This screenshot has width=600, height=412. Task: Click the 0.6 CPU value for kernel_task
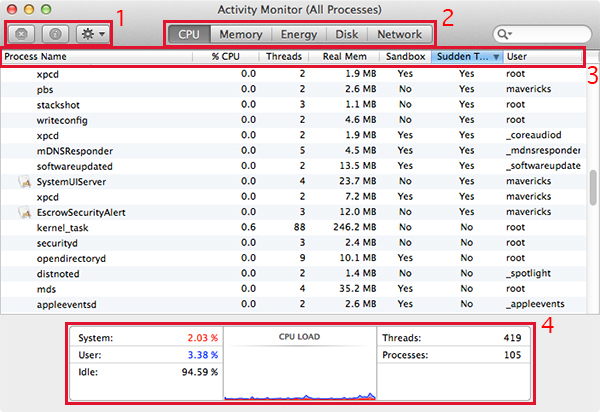click(248, 227)
